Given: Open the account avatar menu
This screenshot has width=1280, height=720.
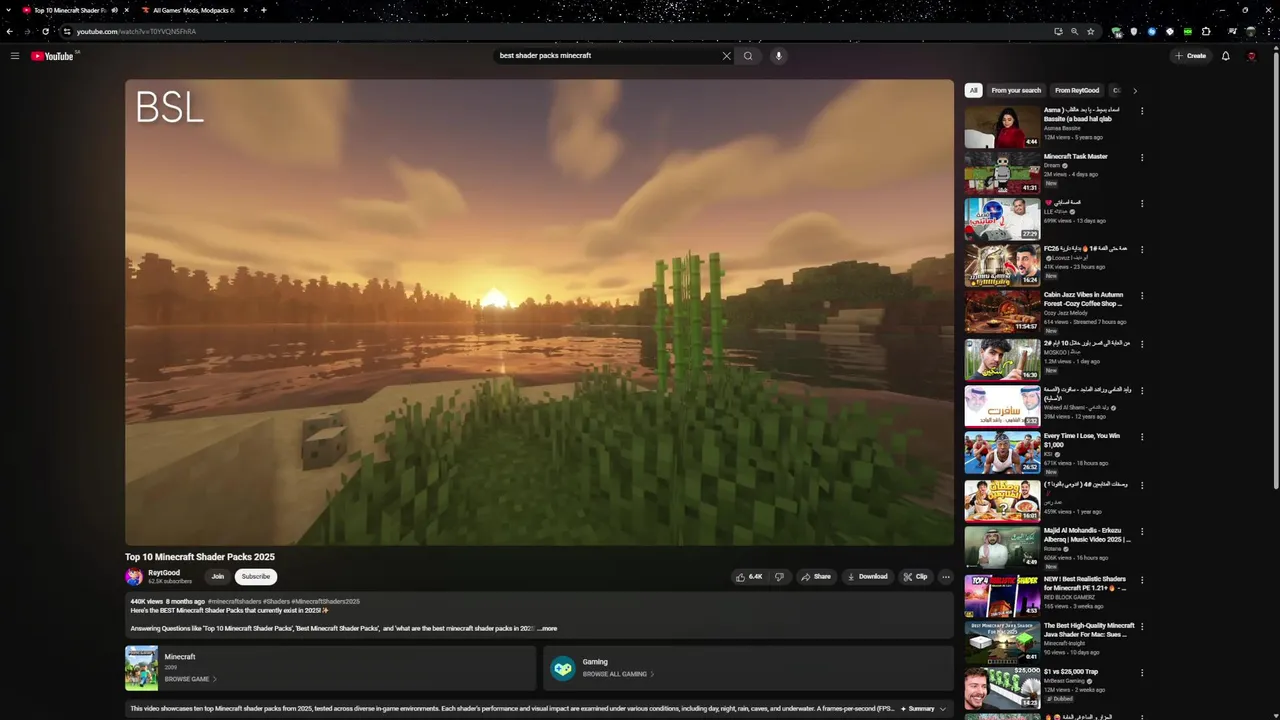Looking at the screenshot, I should tap(1251, 56).
